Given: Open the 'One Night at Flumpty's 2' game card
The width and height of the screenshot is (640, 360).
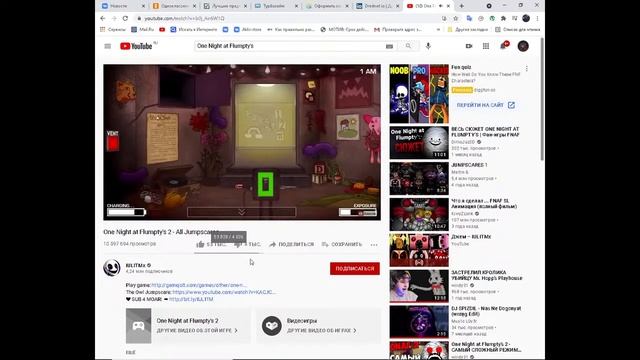Looking at the screenshot, I should (188, 326).
